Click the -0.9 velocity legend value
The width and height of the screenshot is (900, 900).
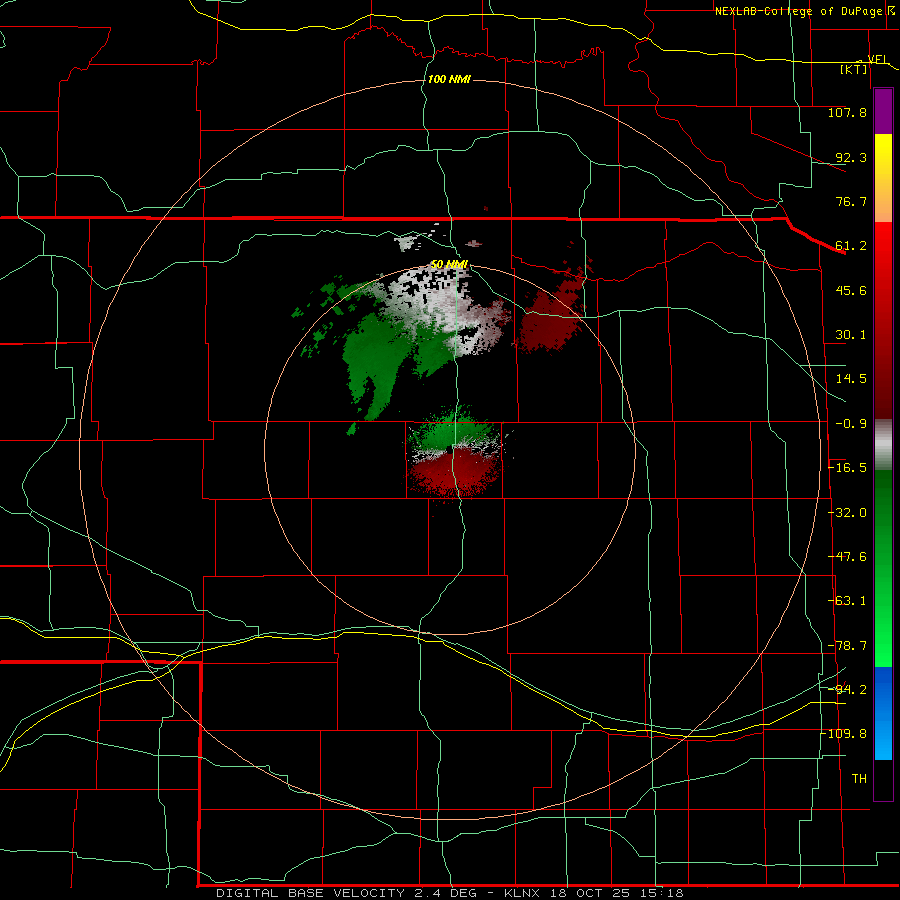(x=851, y=424)
